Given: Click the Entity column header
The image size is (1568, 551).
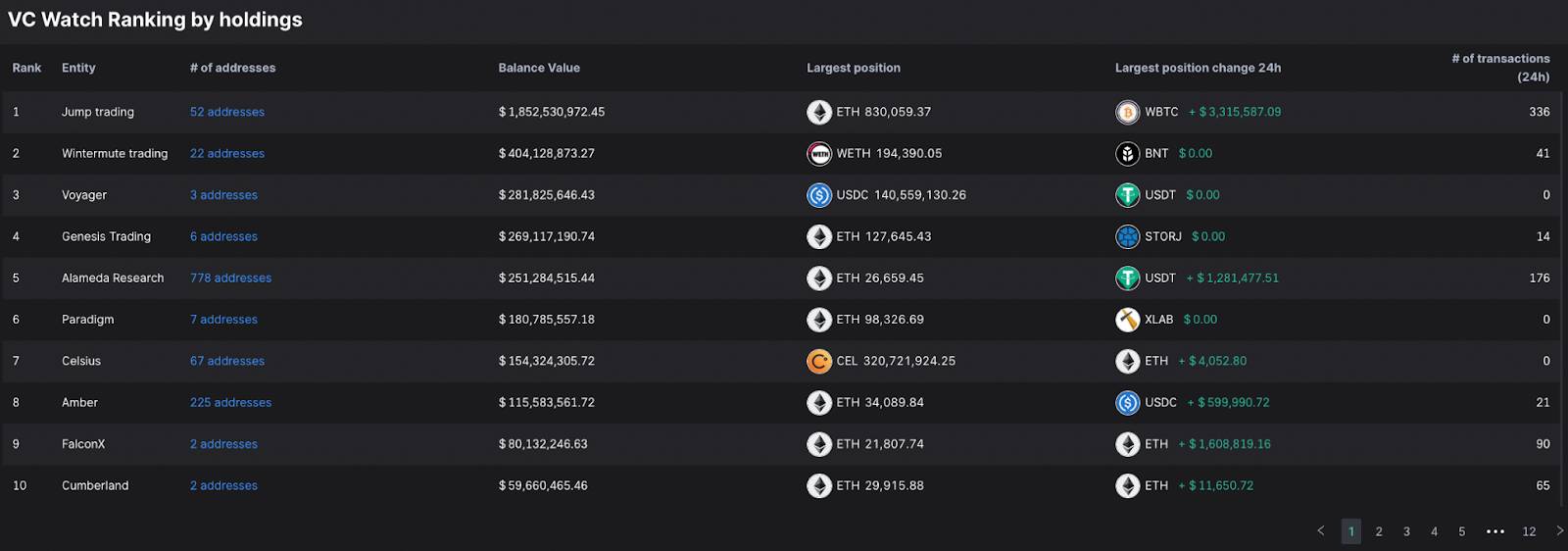Looking at the screenshot, I should 78,68.
